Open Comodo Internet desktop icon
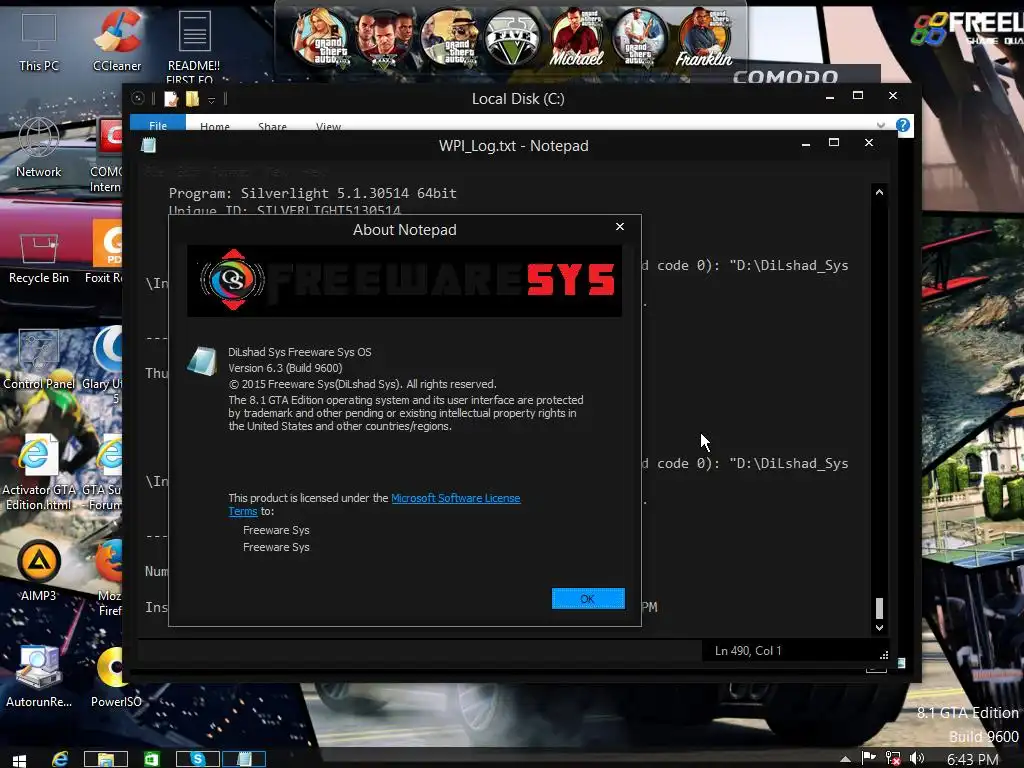This screenshot has height=768, width=1024. click(106, 155)
